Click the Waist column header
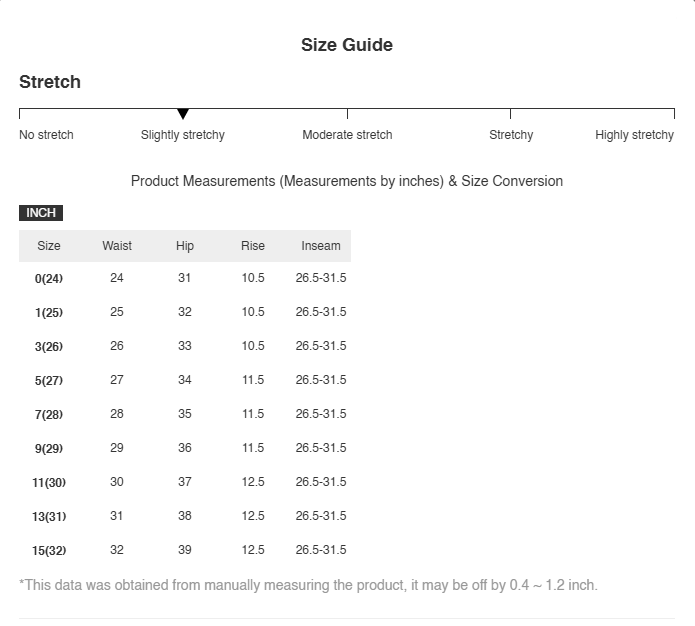 click(117, 246)
